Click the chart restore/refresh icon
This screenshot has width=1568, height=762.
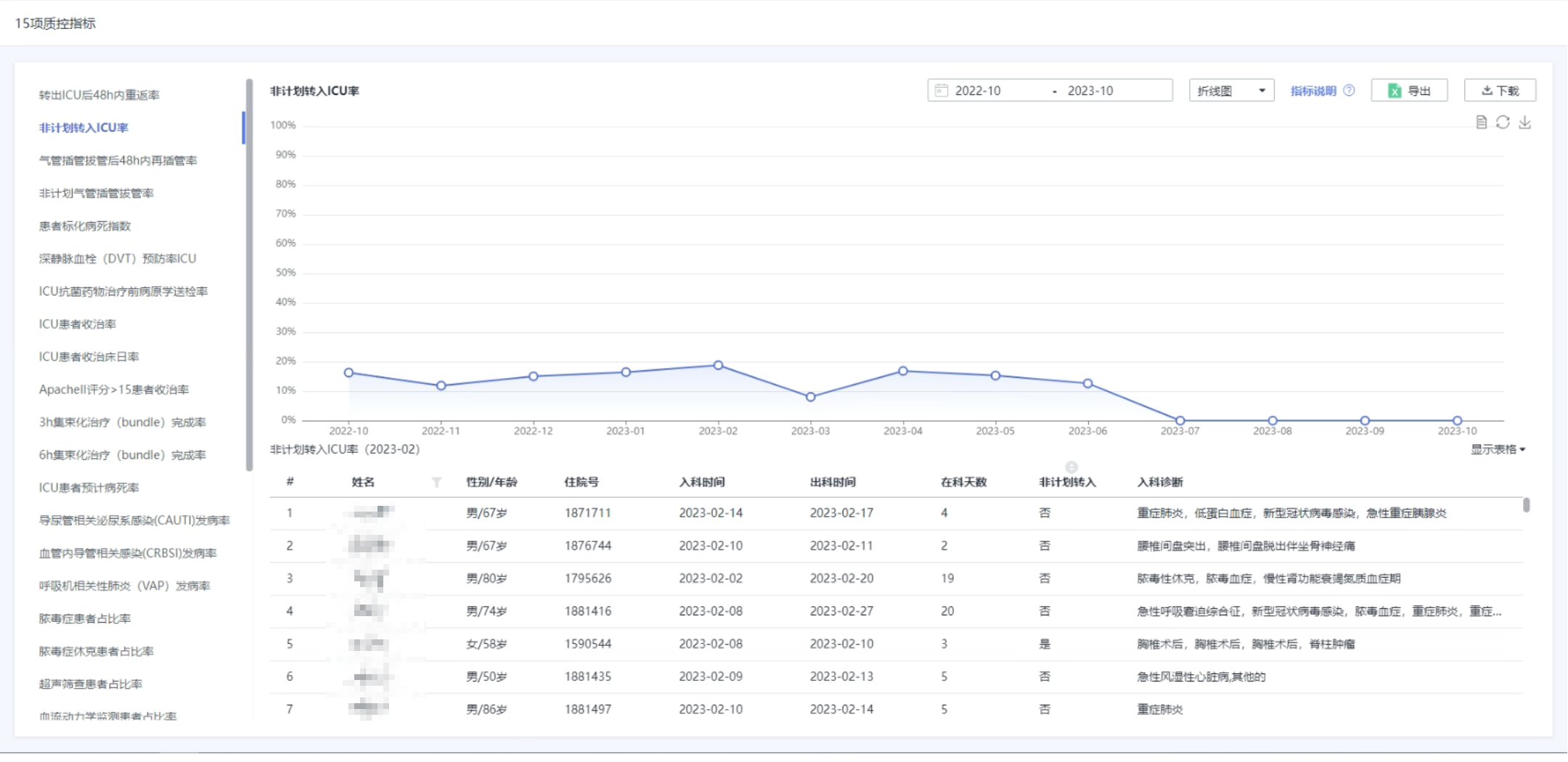click(1503, 122)
